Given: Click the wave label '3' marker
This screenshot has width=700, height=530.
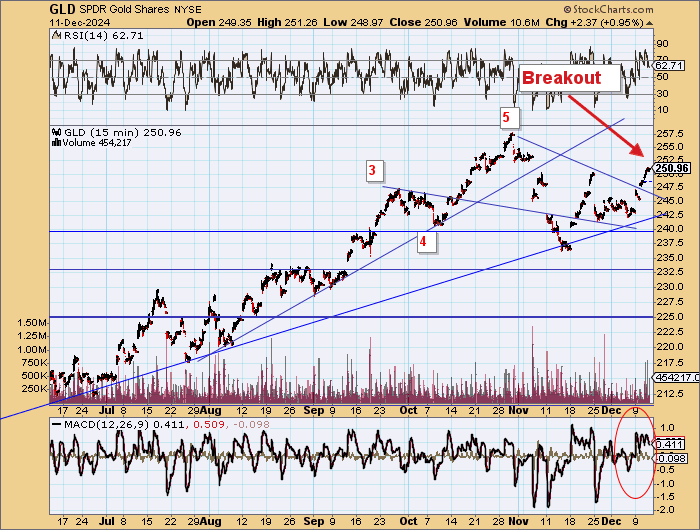Looking at the screenshot, I should pos(371,171).
